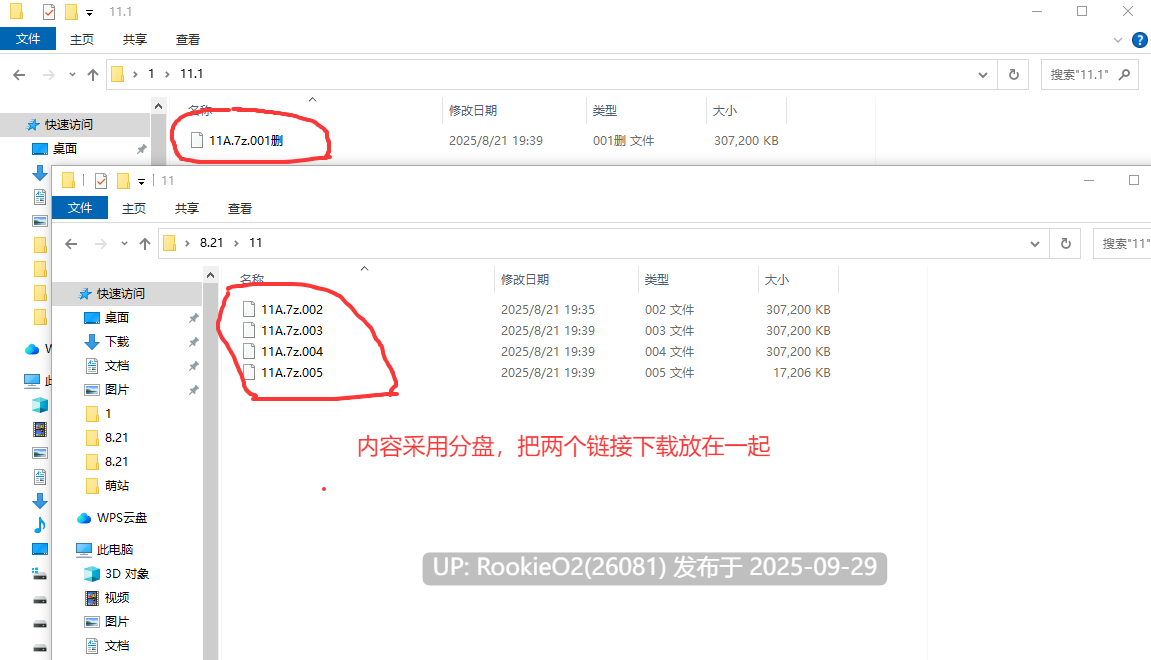Expand the ribbon in the 11.1 window

[1118, 40]
